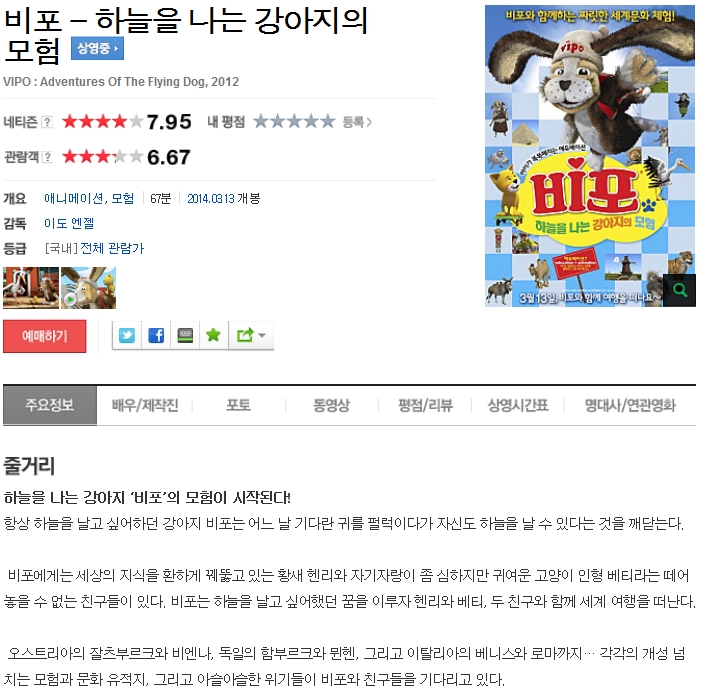This screenshot has width=707, height=693.
Task: Set my rating on gray stars
Action: (294, 121)
